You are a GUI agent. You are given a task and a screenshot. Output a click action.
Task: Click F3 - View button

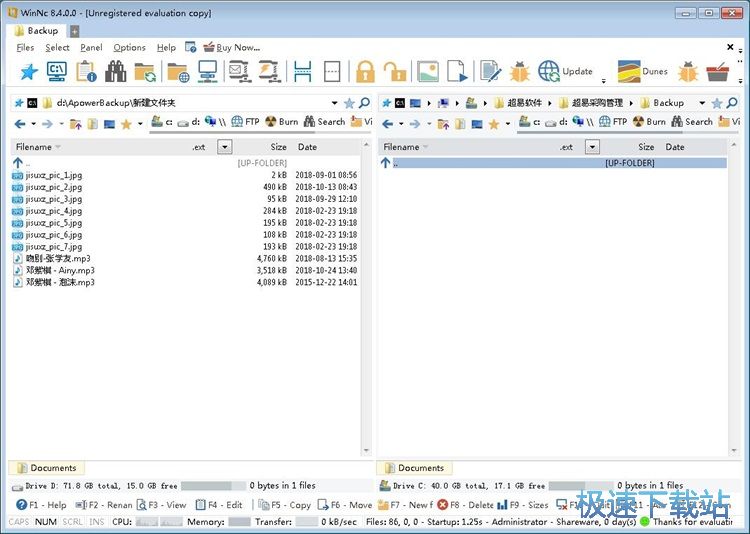(162, 505)
